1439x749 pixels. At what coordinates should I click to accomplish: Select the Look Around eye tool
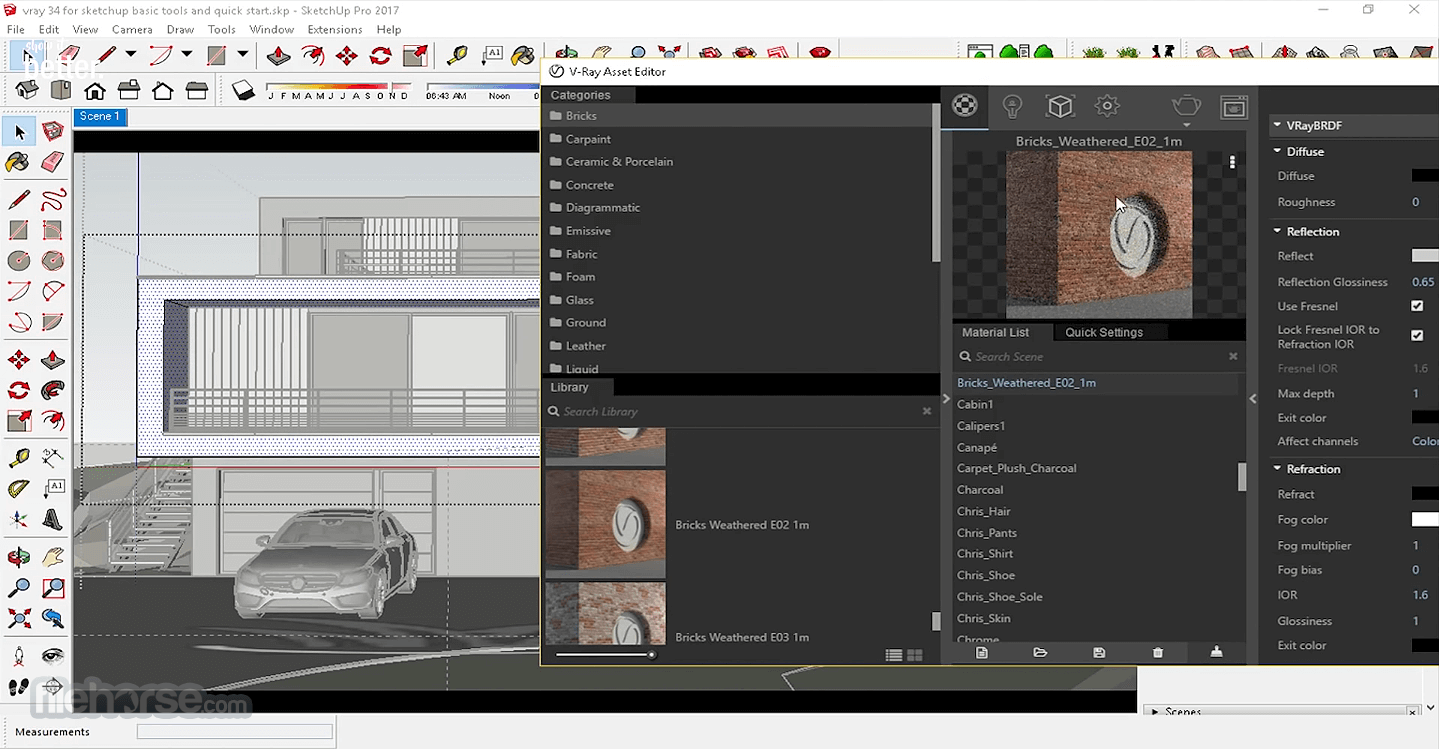(x=53, y=656)
